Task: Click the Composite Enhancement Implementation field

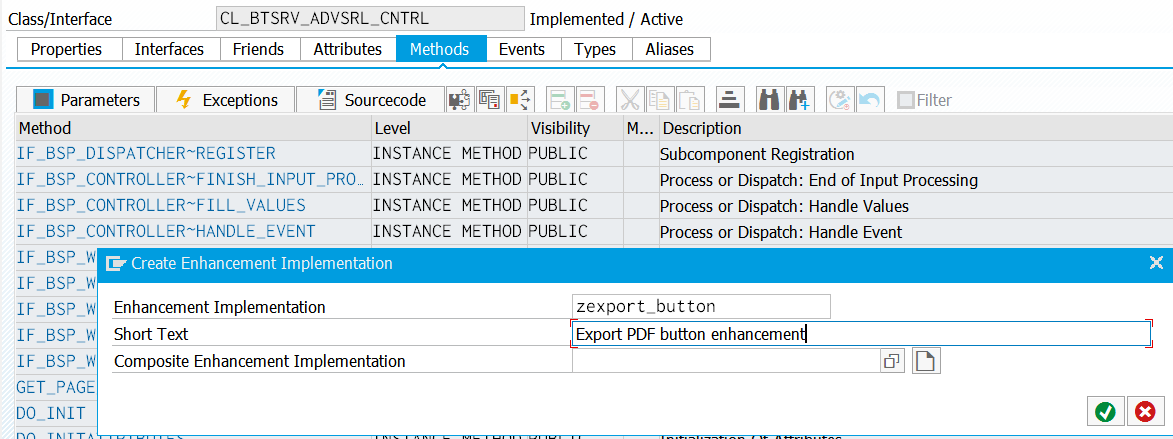Action: click(726, 361)
